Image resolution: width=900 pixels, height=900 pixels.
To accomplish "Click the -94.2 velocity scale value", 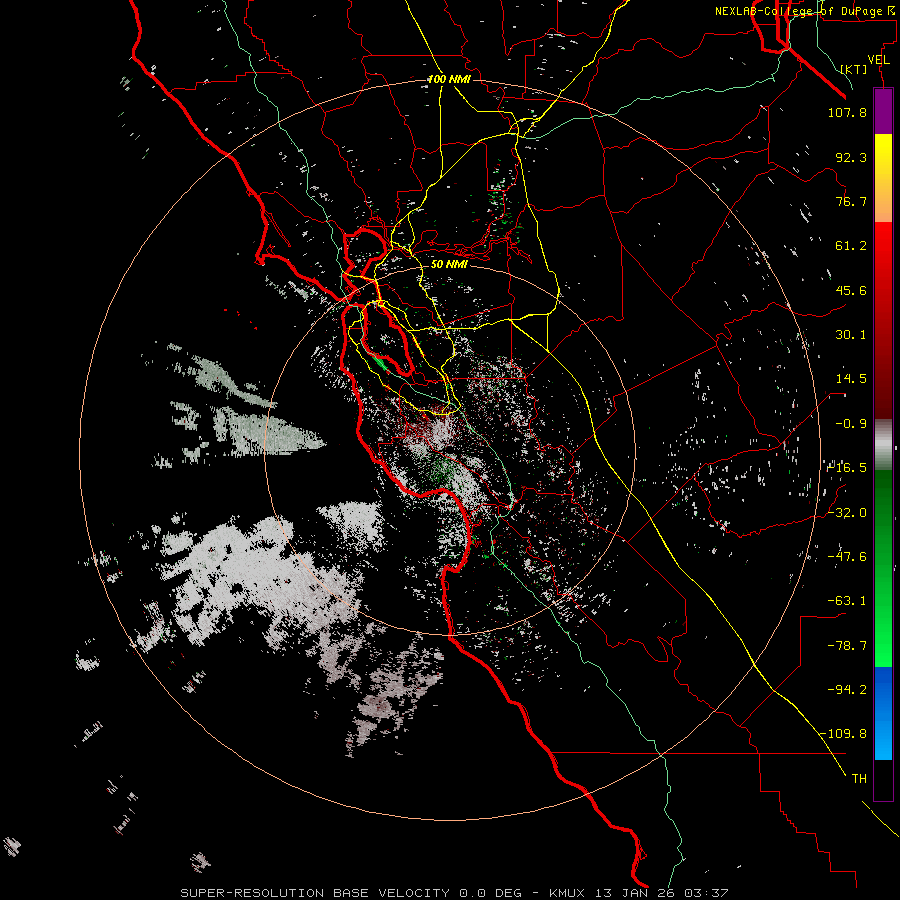I will [847, 689].
